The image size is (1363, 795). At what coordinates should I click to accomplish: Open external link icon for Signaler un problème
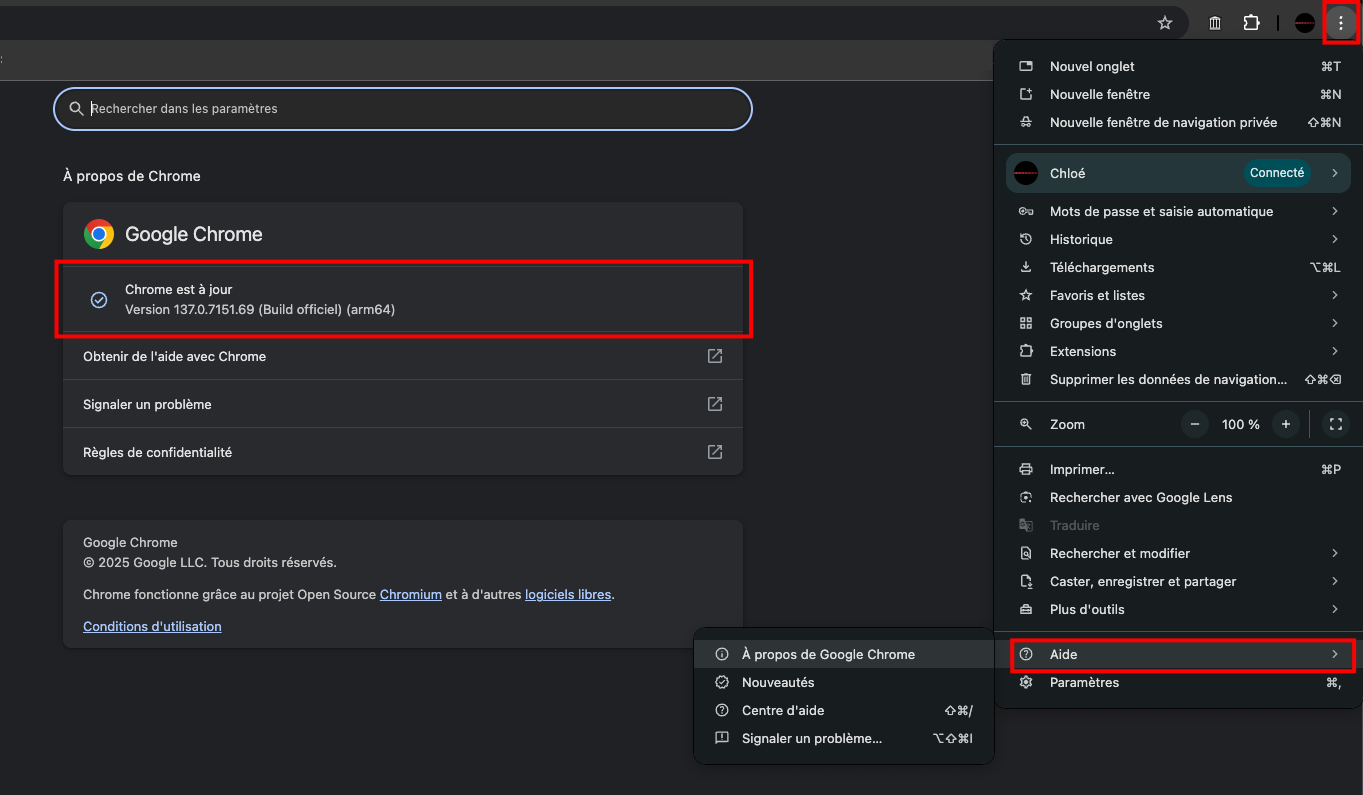(x=714, y=404)
